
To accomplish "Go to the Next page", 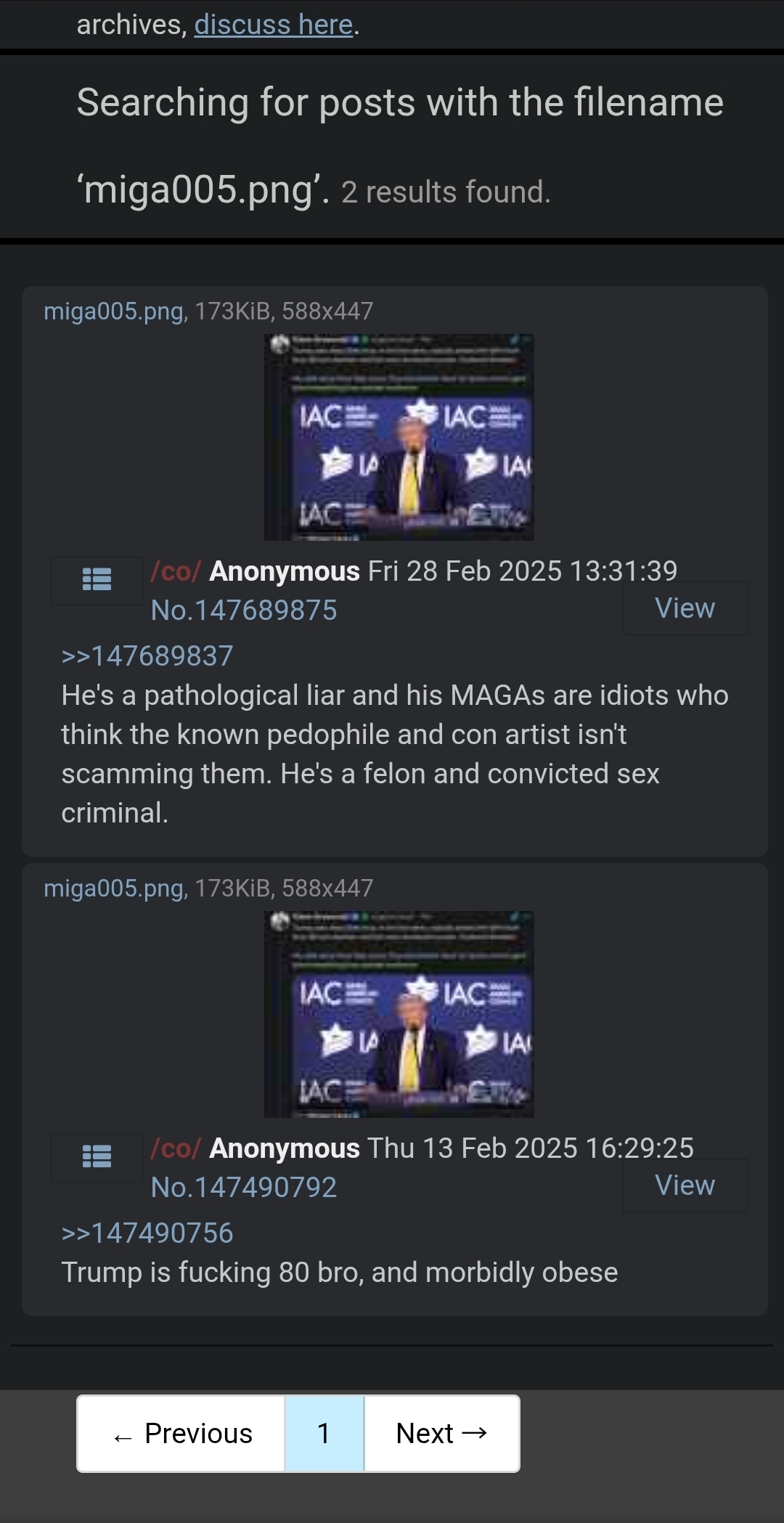I will click(441, 1434).
